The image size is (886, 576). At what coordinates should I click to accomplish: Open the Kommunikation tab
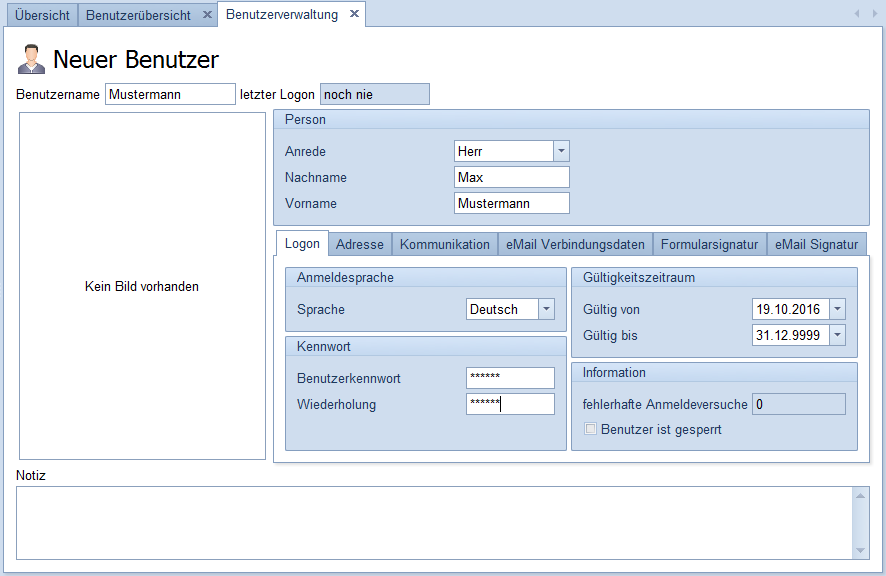[x=444, y=244]
